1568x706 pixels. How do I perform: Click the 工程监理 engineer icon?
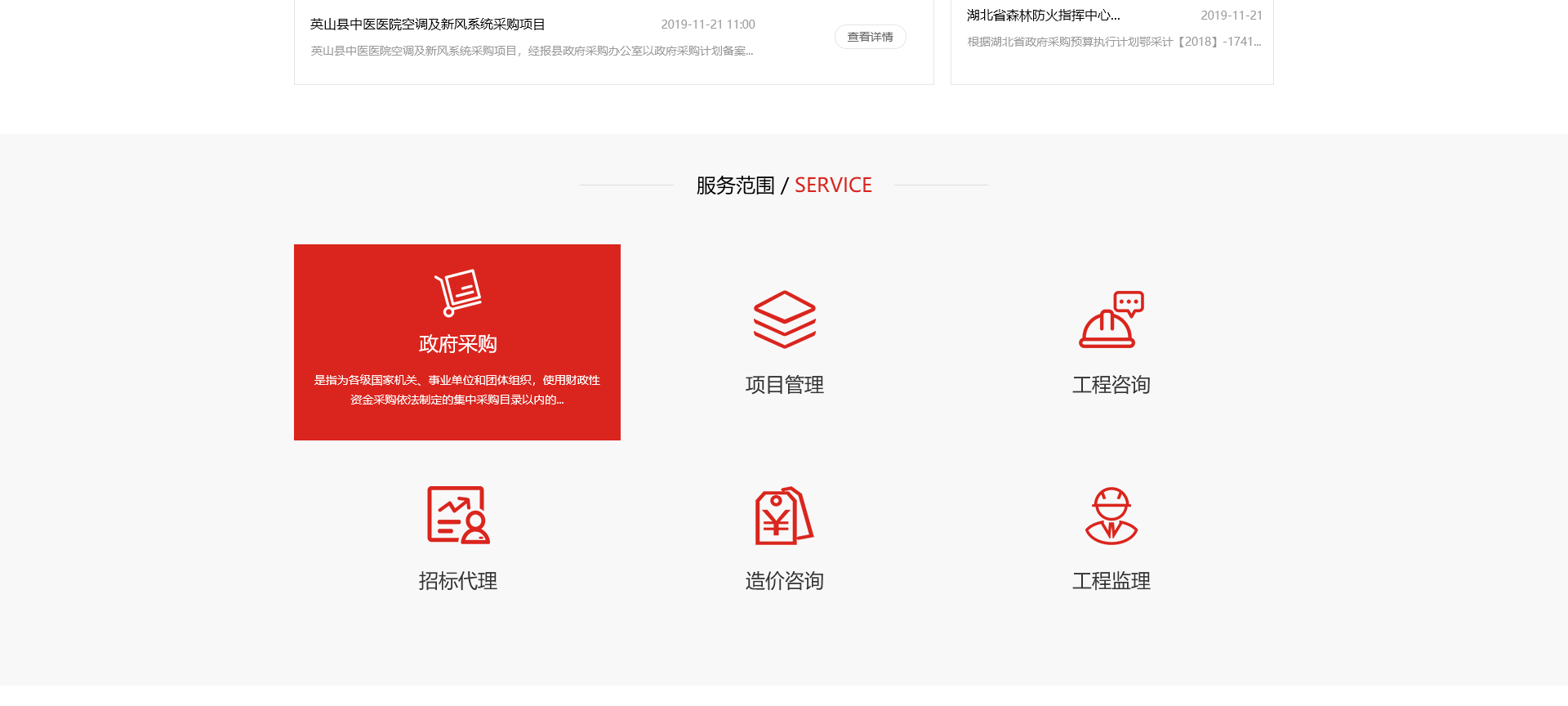click(x=1111, y=516)
